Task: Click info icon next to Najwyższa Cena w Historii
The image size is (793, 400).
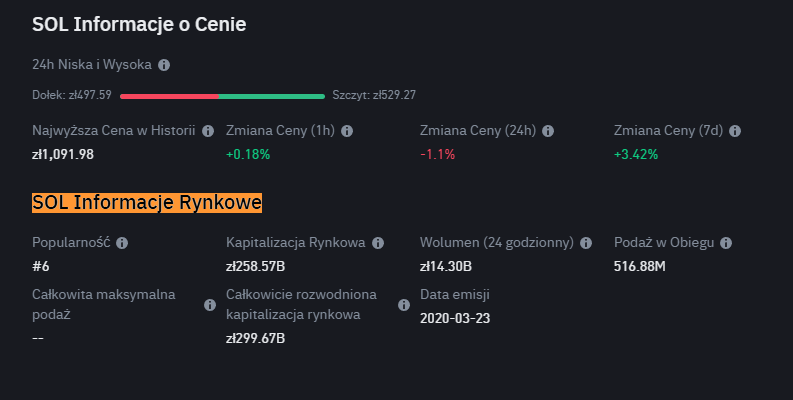Action: [x=208, y=131]
